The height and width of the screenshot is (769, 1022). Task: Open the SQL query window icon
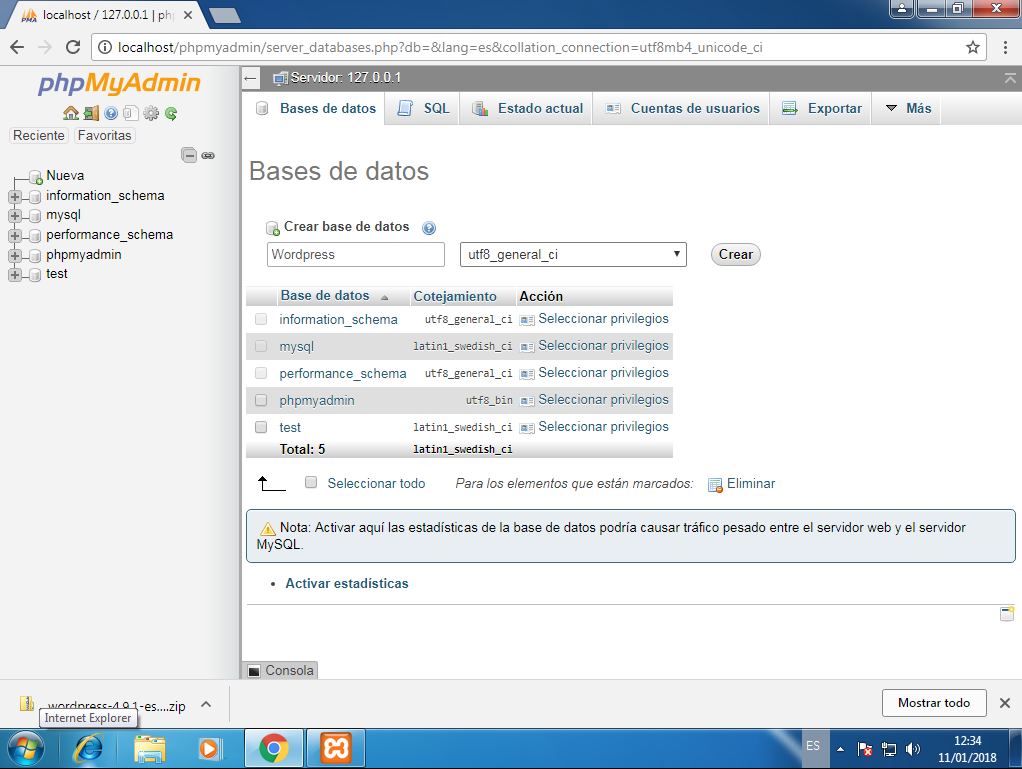coord(131,113)
